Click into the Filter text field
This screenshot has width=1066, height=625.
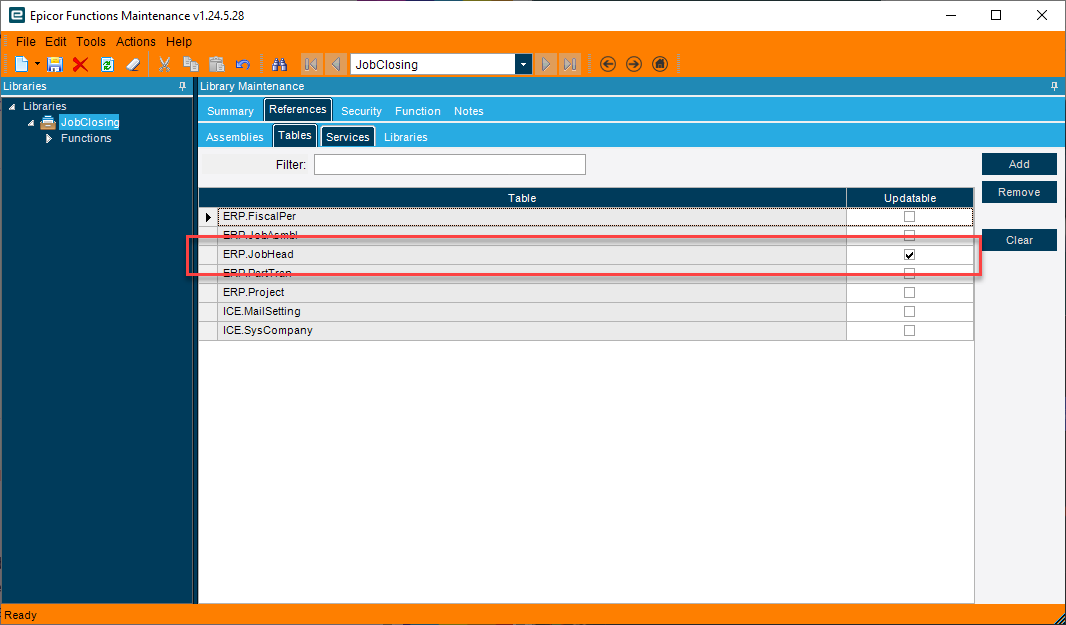point(449,165)
